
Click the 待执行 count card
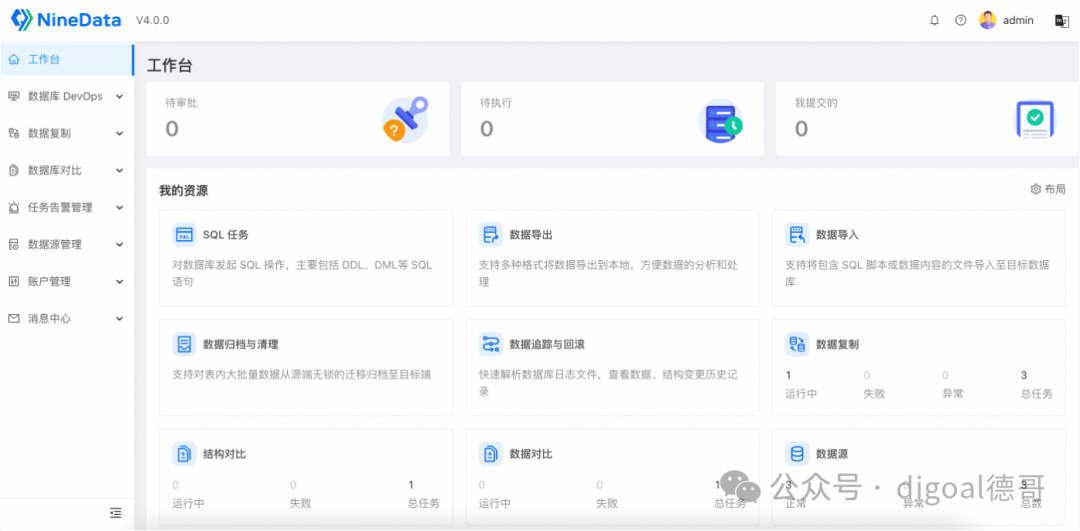click(612, 119)
